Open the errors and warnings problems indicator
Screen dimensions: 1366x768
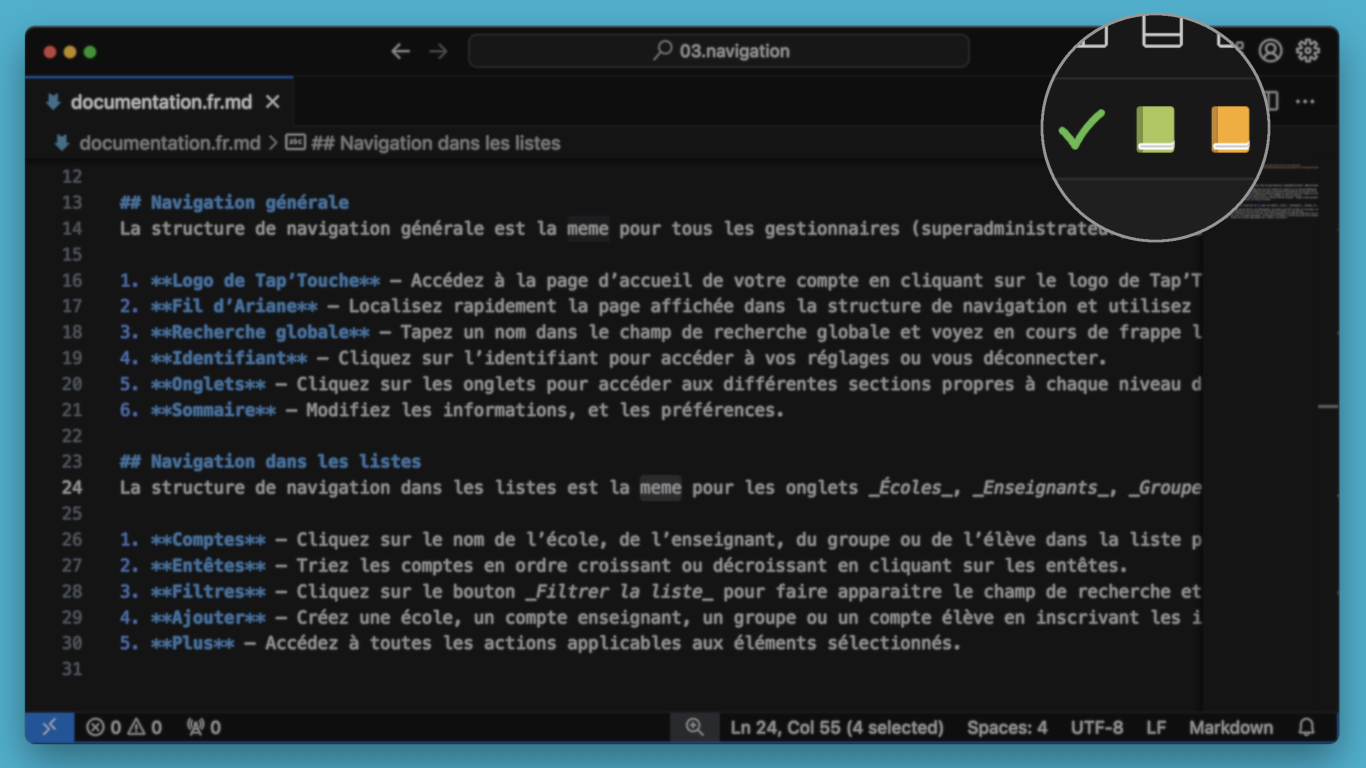point(124,727)
